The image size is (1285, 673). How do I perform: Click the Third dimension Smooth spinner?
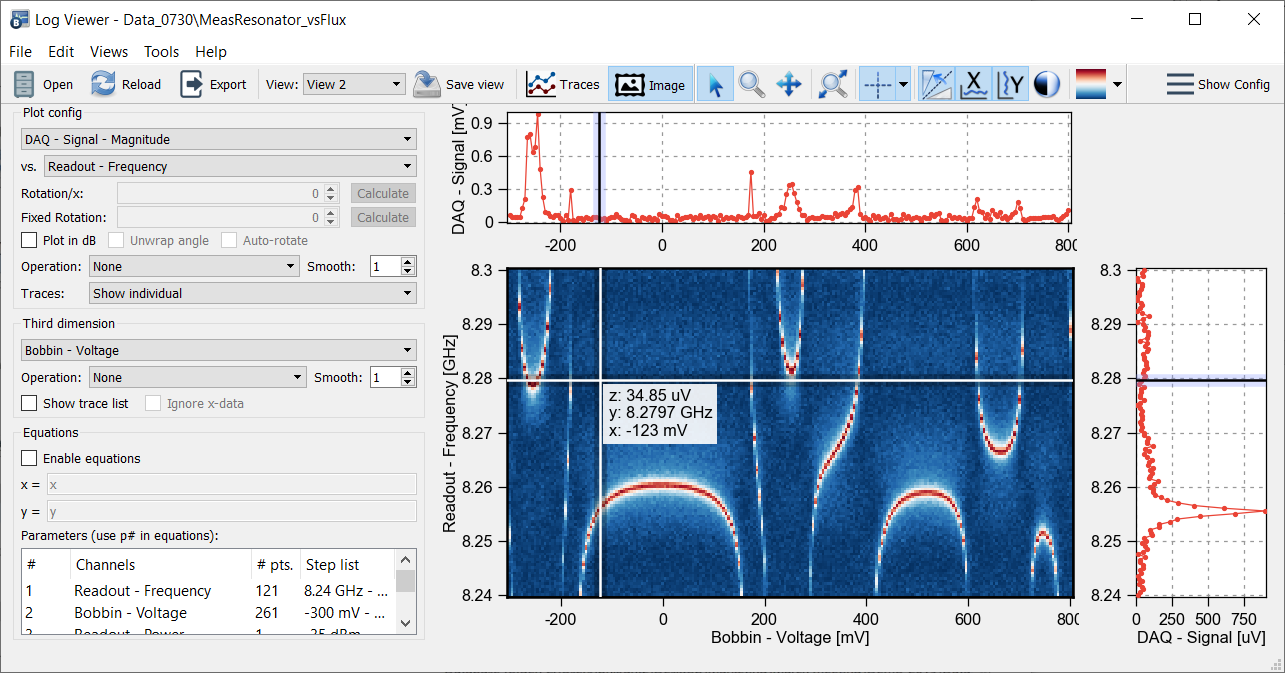point(393,377)
